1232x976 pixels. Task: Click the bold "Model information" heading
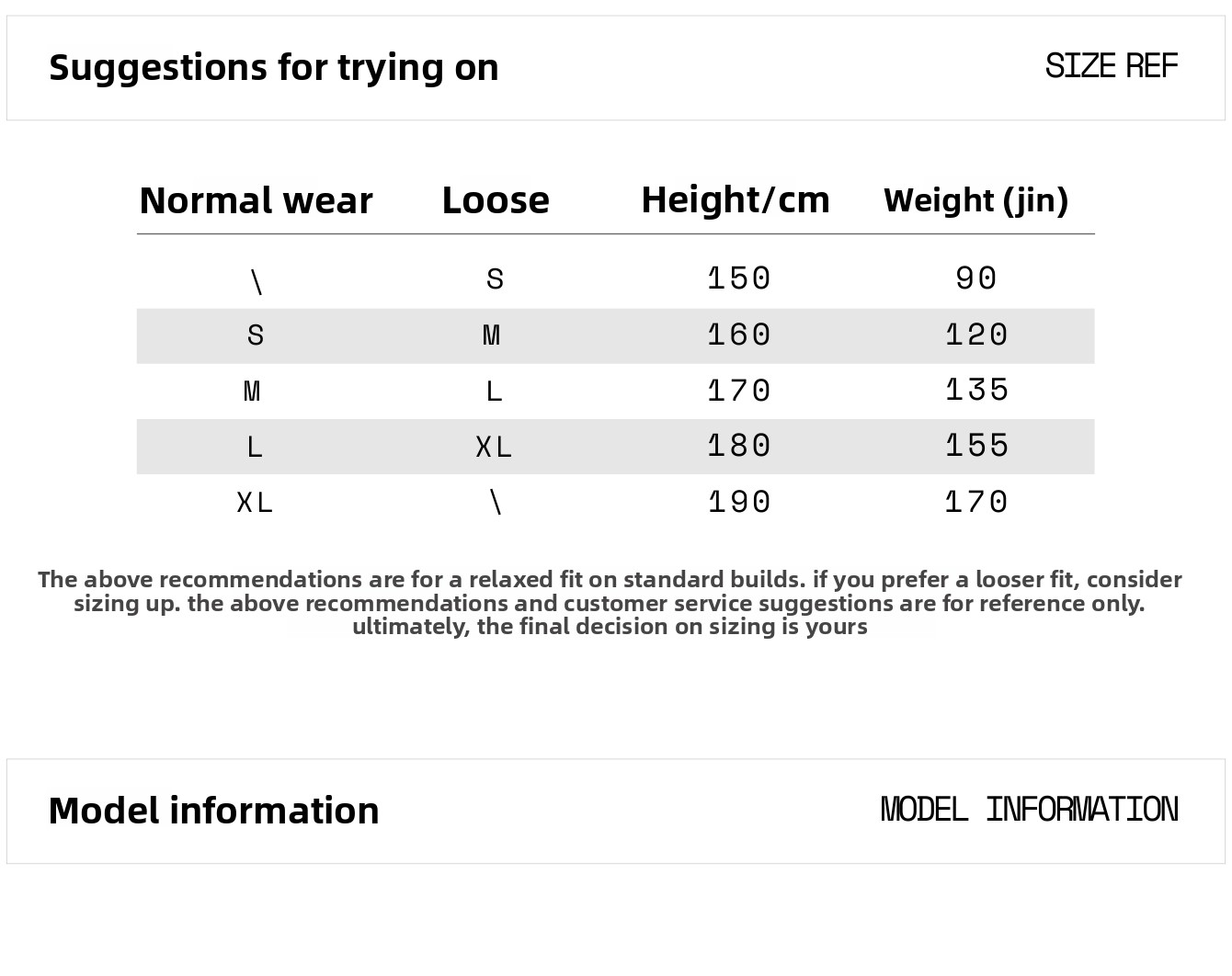(x=213, y=811)
